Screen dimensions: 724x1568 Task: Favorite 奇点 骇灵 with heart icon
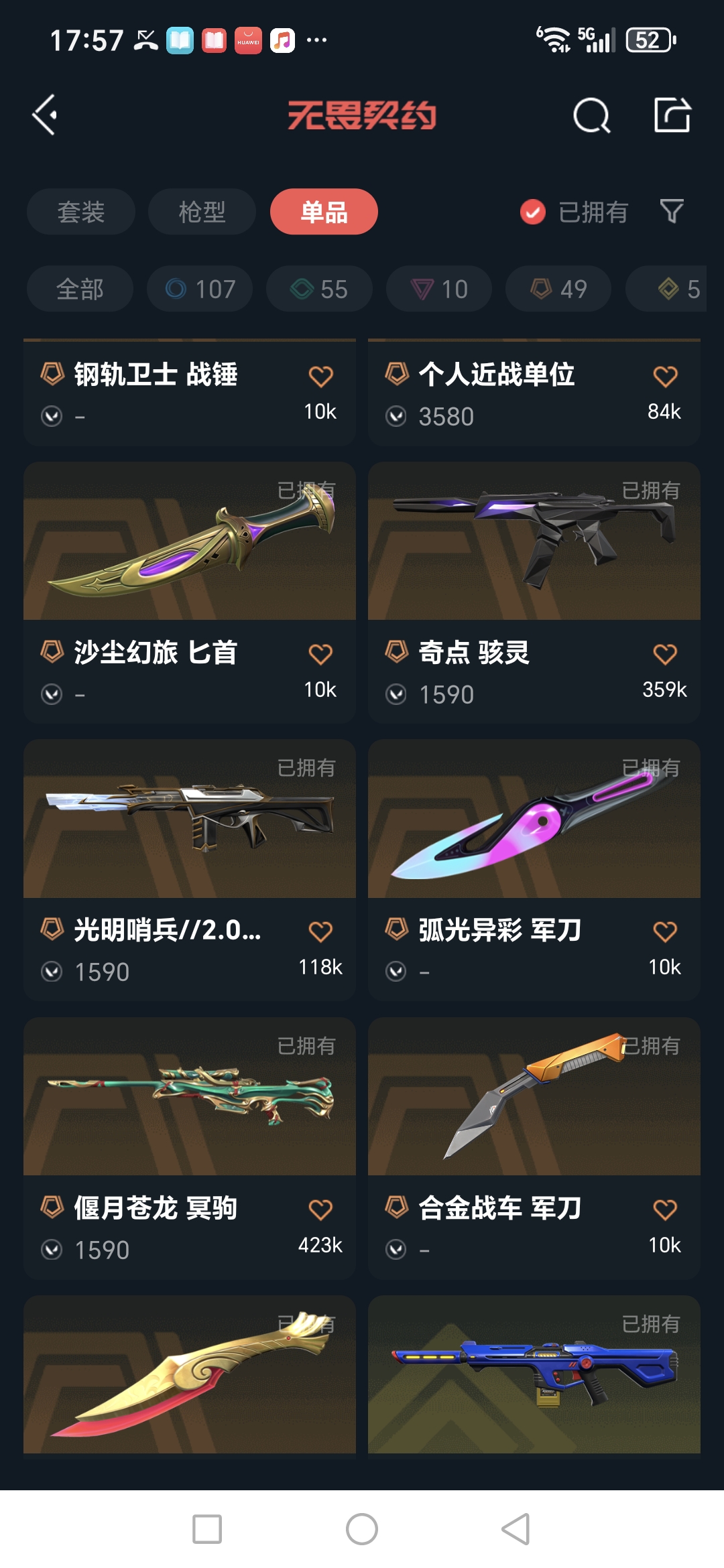click(665, 654)
